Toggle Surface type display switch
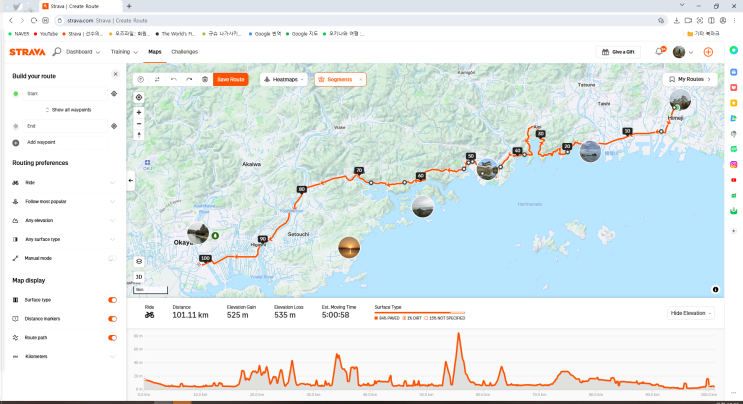The image size is (743, 404). [112, 300]
